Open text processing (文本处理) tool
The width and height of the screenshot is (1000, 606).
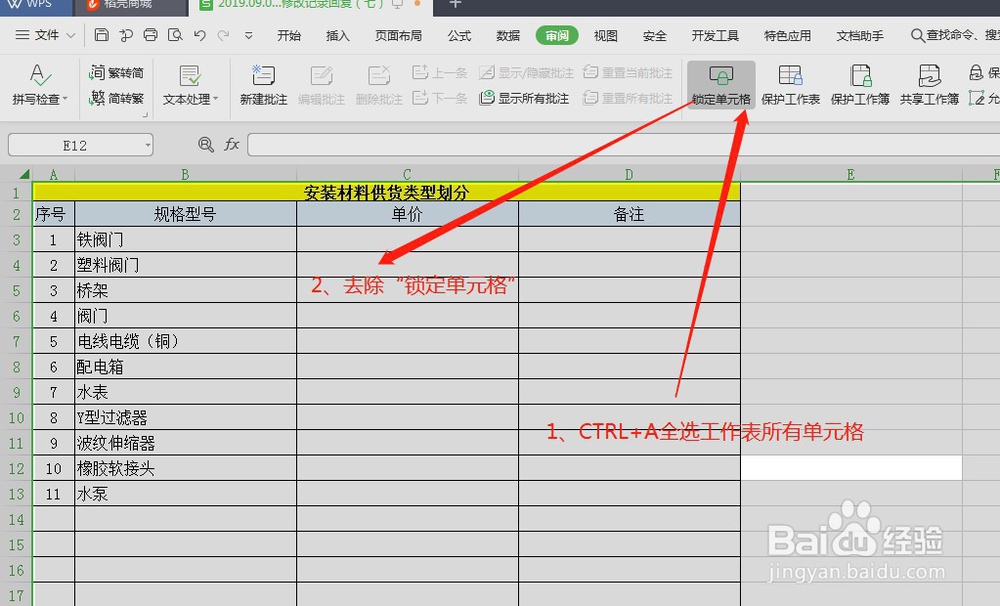pyautogui.click(x=190, y=84)
